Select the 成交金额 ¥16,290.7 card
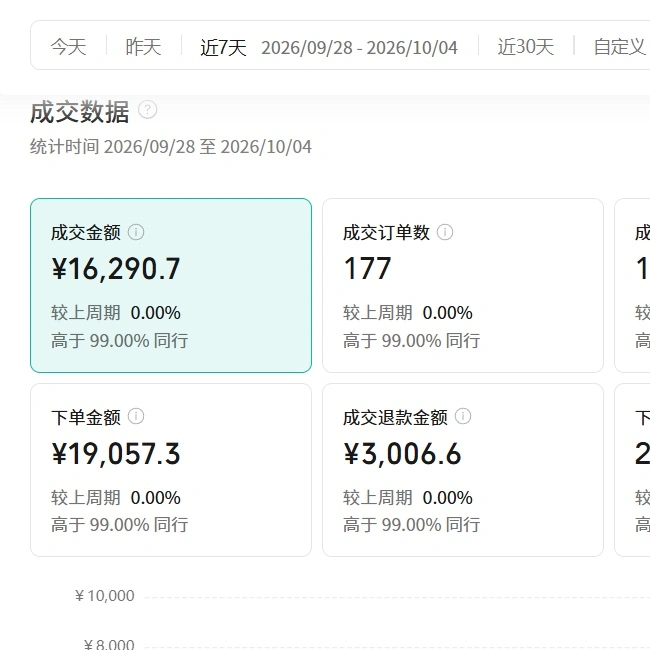650x650 pixels. [171, 285]
